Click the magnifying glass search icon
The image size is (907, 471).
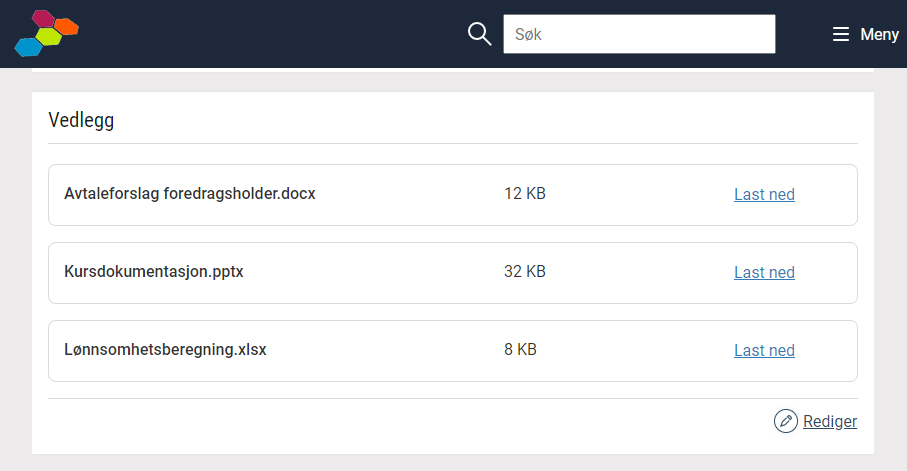coord(480,34)
